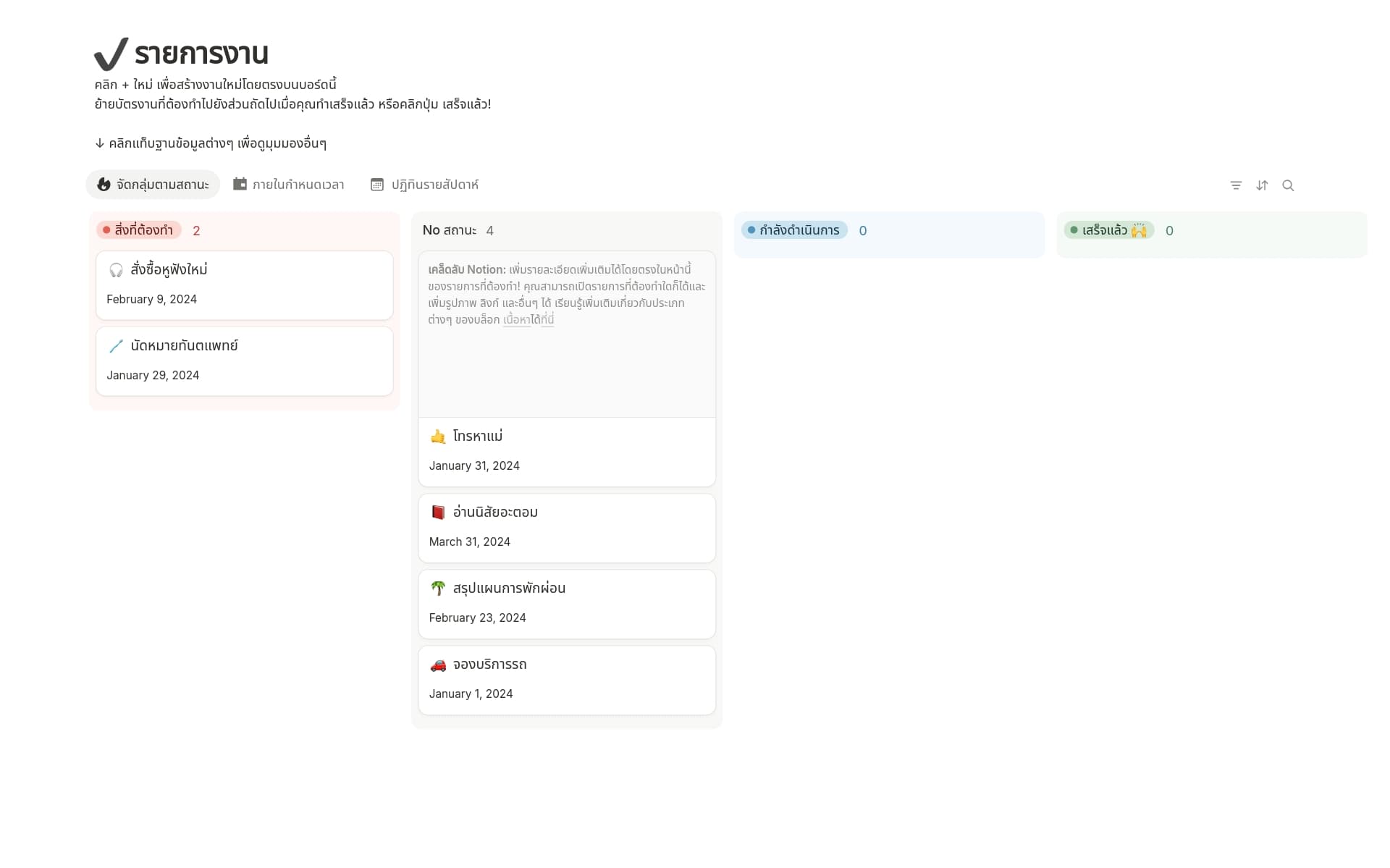
Task: Click the เนื้อหา link in tip card
Action: 516,320
